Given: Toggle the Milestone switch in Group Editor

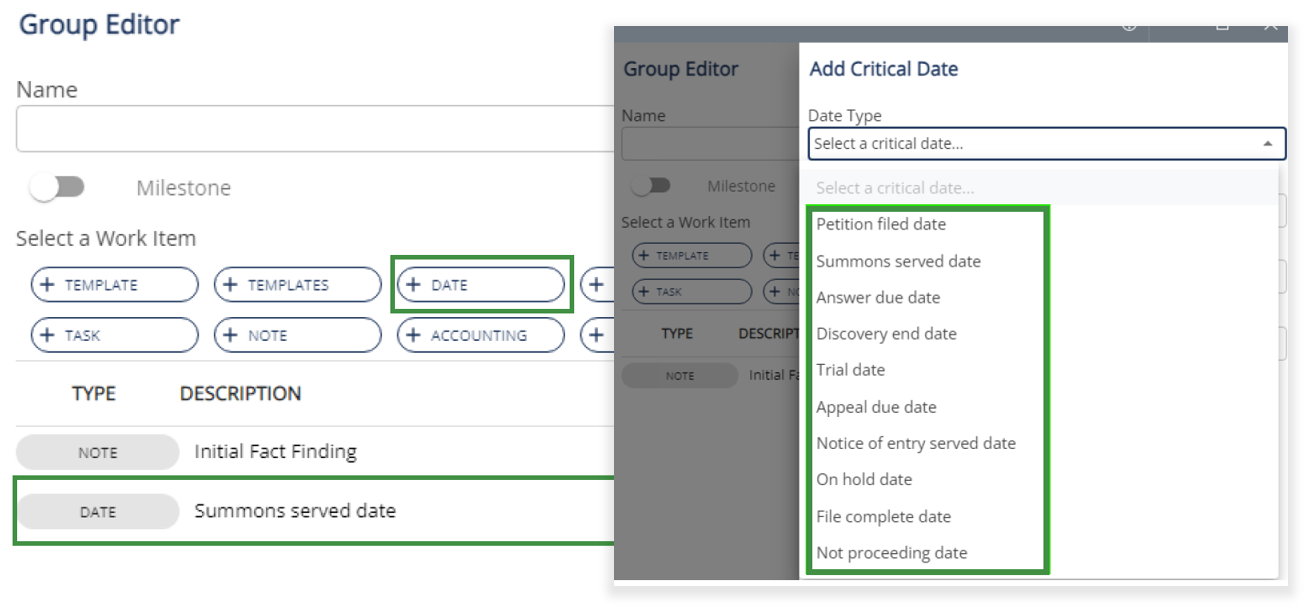Looking at the screenshot, I should point(58,188).
